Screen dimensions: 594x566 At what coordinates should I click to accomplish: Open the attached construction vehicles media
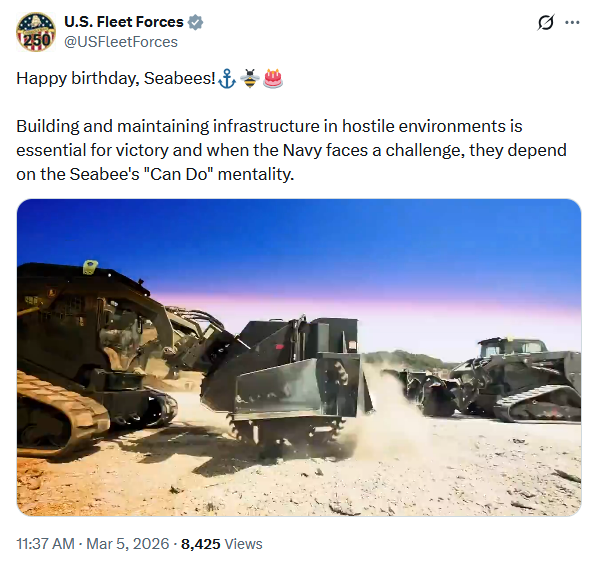coord(299,357)
